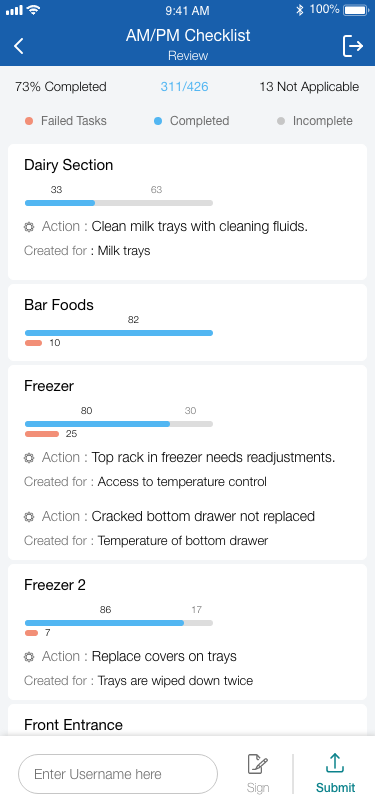Viewport: 375px width, 812px height.
Task: Tap the Submit upload icon
Action: (x=335, y=763)
